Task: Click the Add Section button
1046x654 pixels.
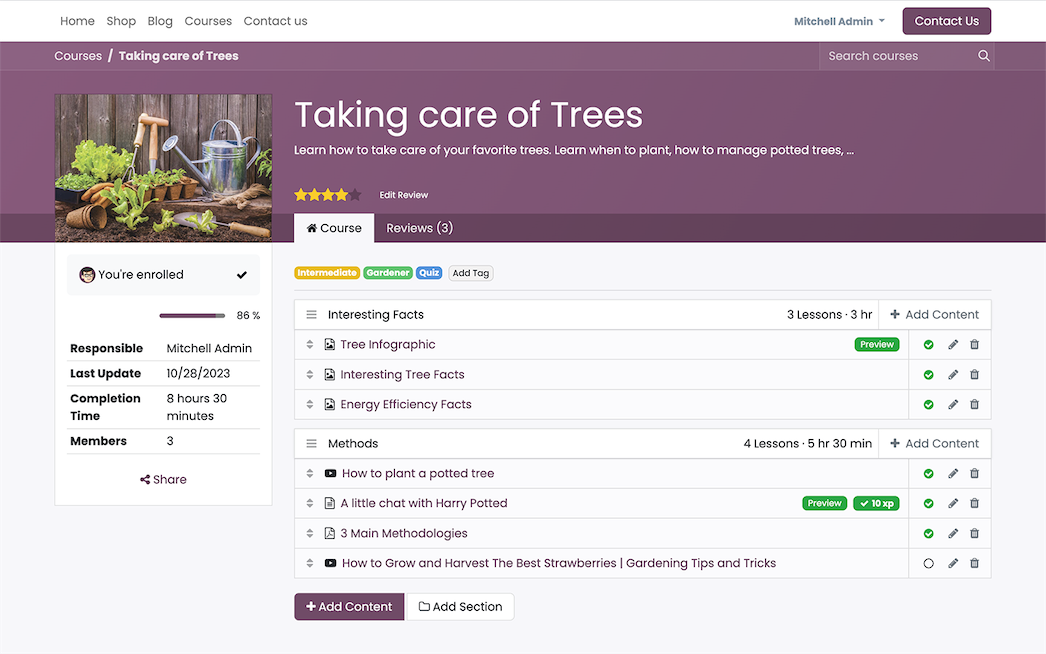Action: 460,606
